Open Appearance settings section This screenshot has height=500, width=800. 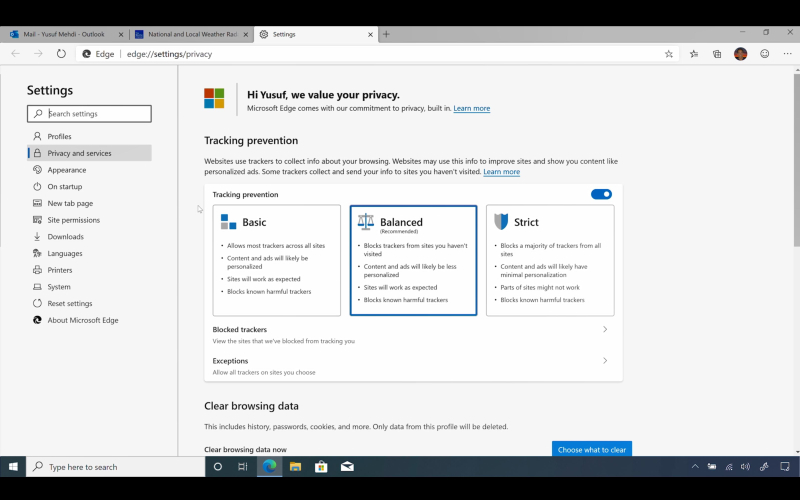(89, 170)
